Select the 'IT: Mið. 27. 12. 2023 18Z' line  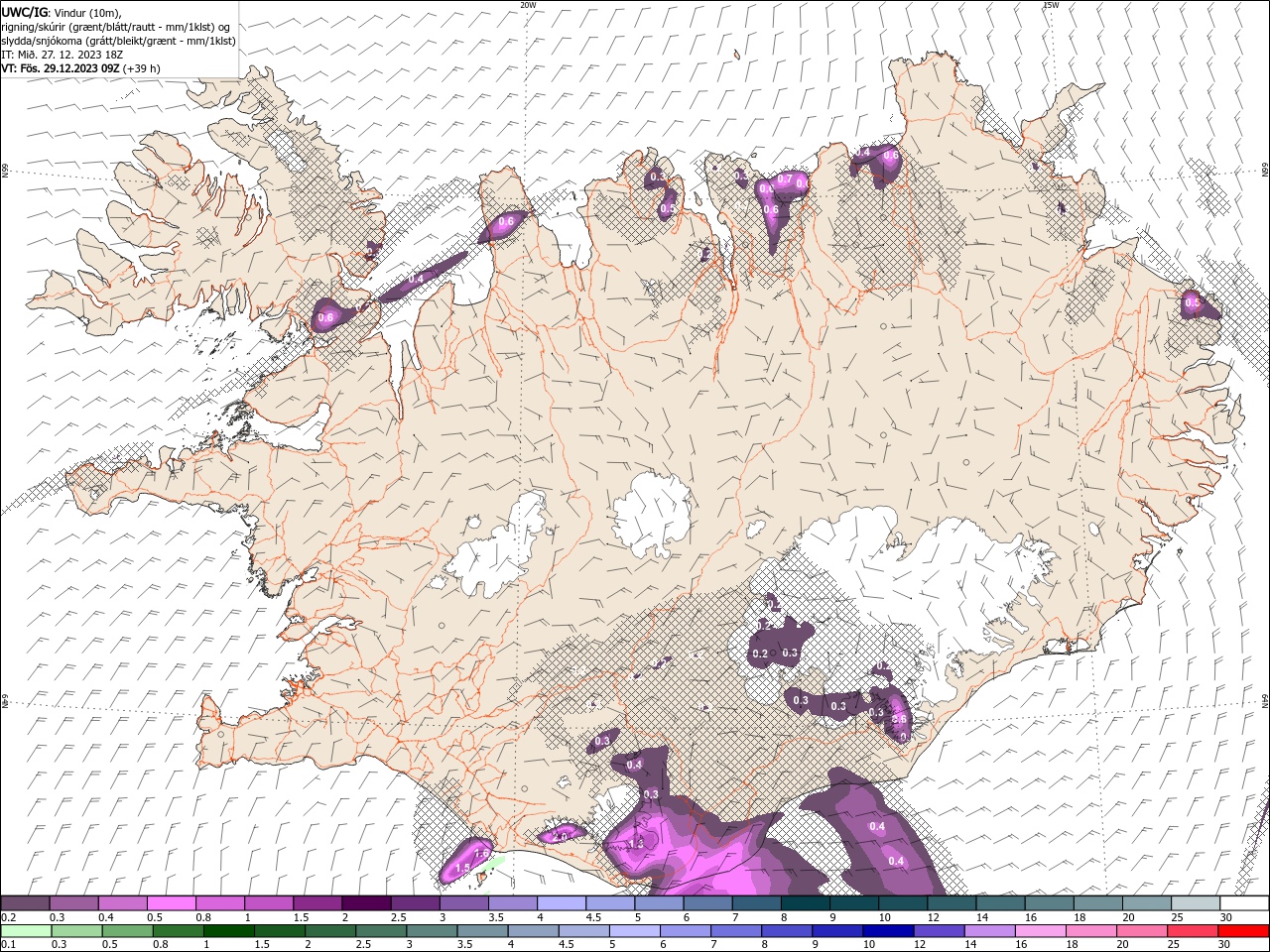(62, 55)
